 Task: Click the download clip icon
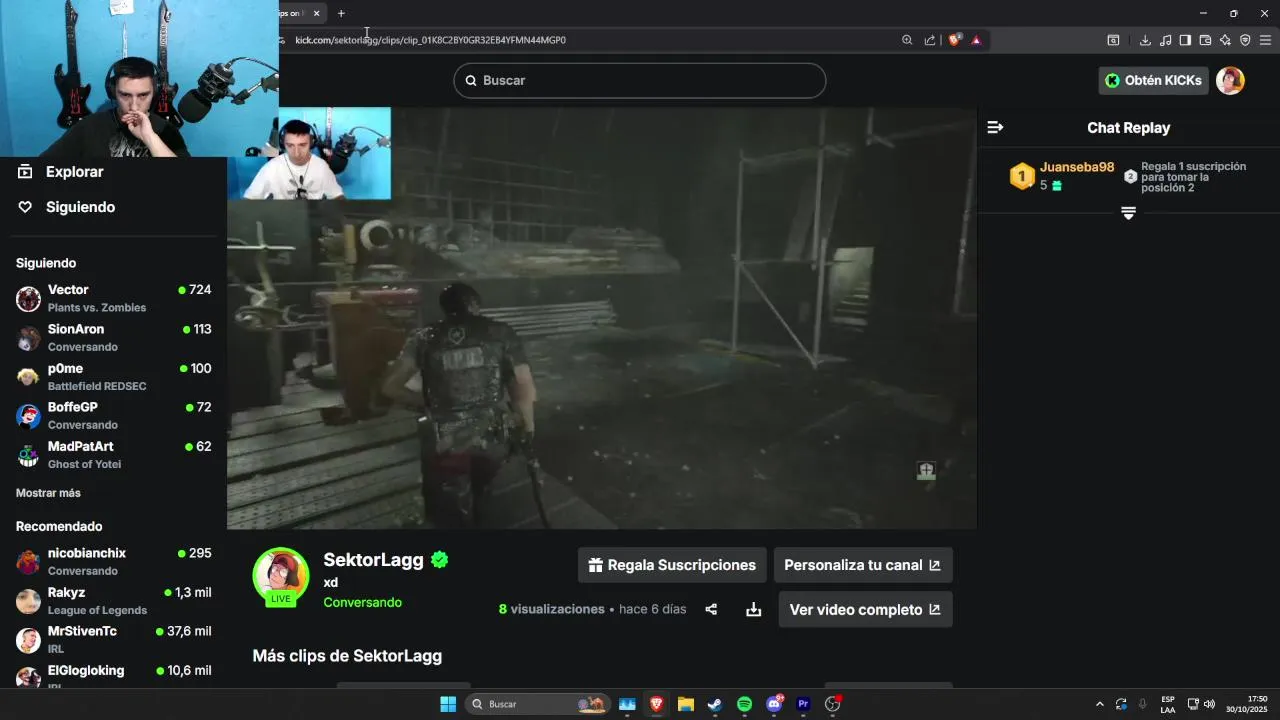pyautogui.click(x=754, y=609)
